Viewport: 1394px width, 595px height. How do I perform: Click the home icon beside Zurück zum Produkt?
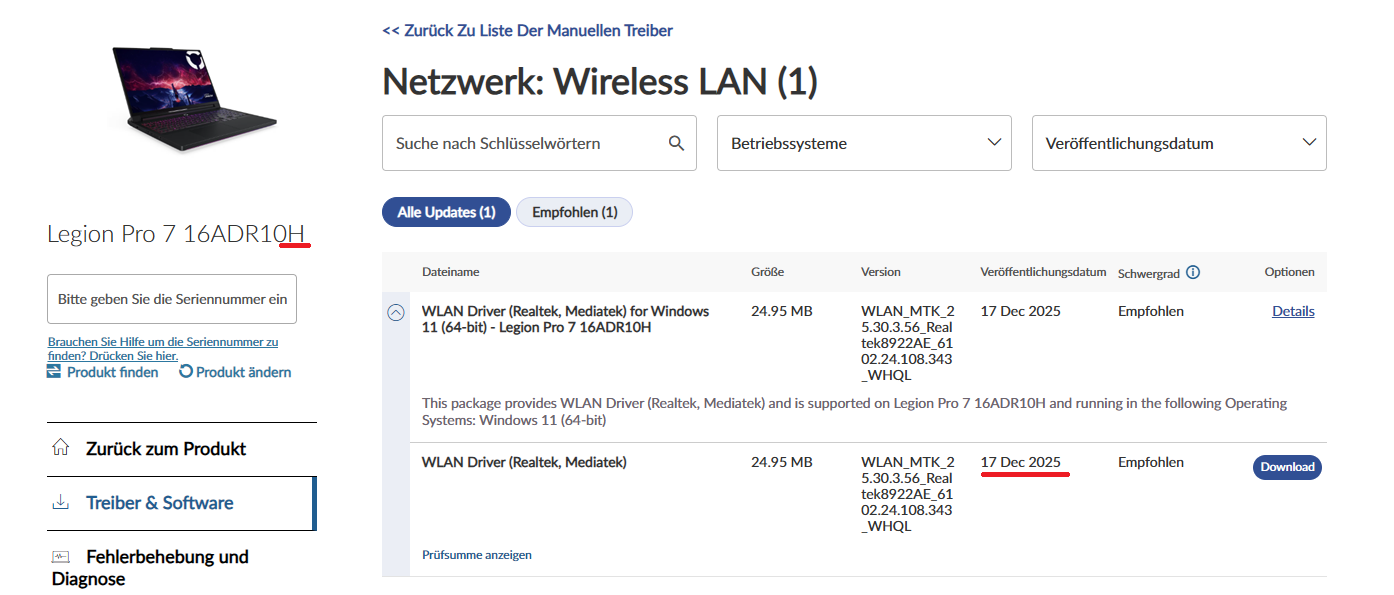pyautogui.click(x=61, y=448)
